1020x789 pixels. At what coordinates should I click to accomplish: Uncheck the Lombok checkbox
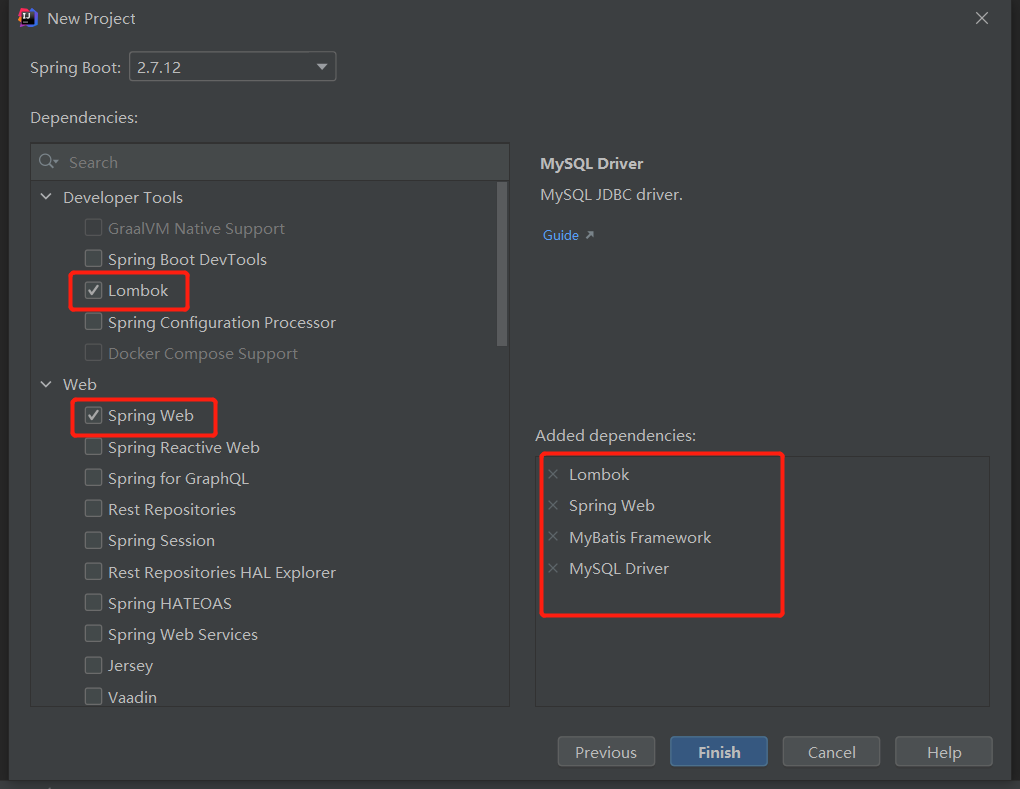tap(93, 291)
